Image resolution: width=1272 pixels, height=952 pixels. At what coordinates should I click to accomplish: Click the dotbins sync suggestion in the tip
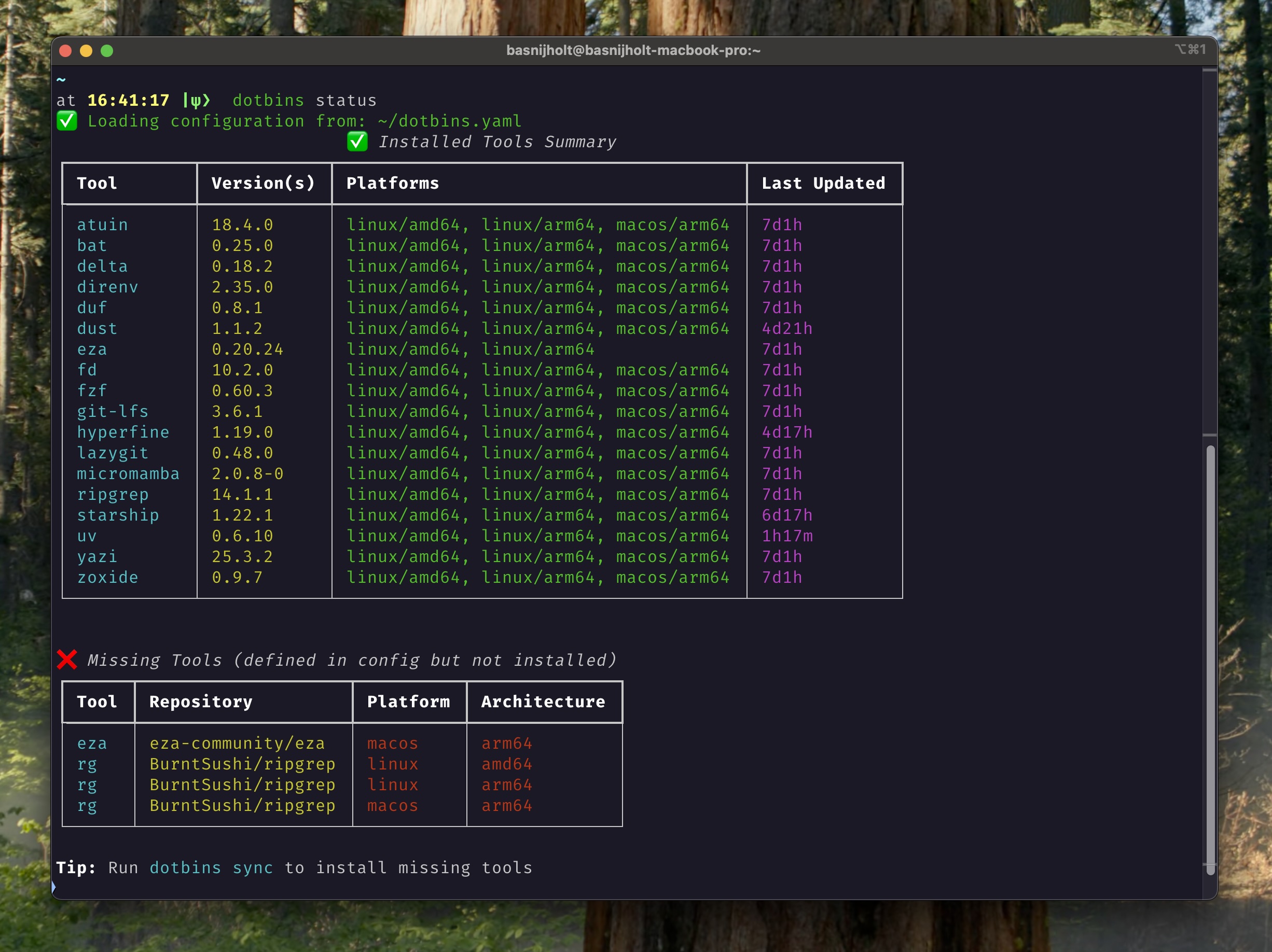(x=211, y=868)
